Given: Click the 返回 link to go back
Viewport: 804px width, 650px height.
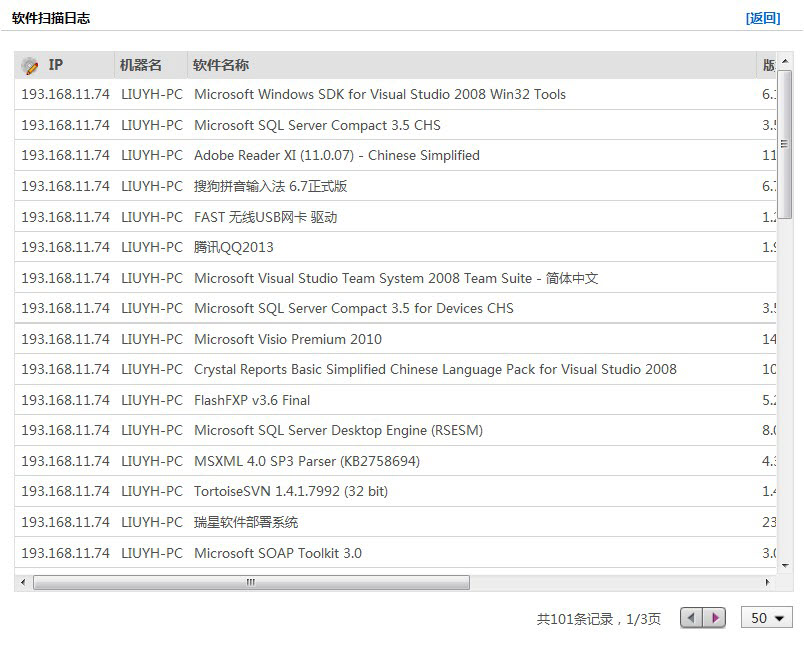Looking at the screenshot, I should pos(762,18).
